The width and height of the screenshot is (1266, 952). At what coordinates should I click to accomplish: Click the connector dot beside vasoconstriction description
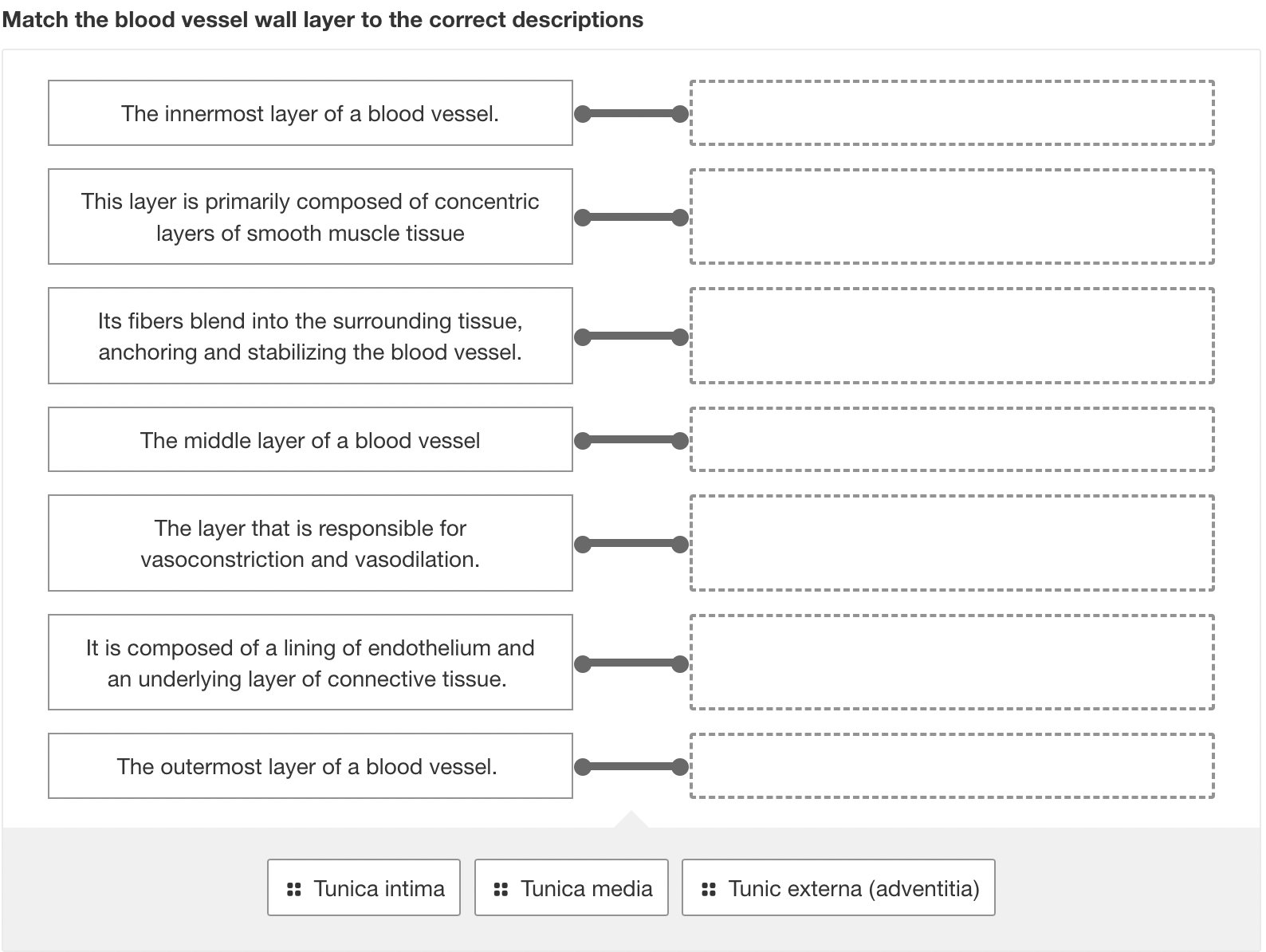point(583,543)
